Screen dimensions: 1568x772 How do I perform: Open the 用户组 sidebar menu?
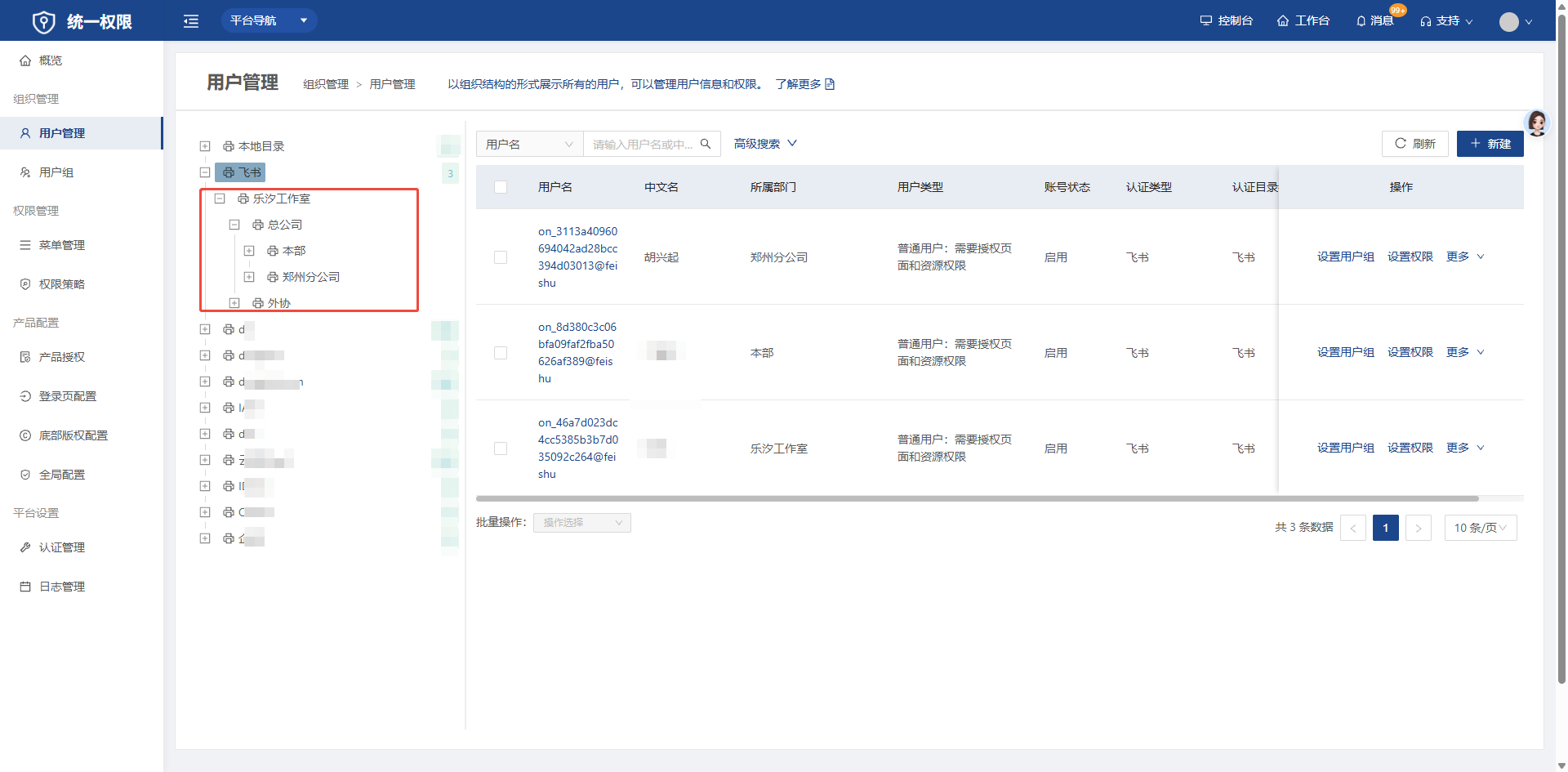(56, 172)
